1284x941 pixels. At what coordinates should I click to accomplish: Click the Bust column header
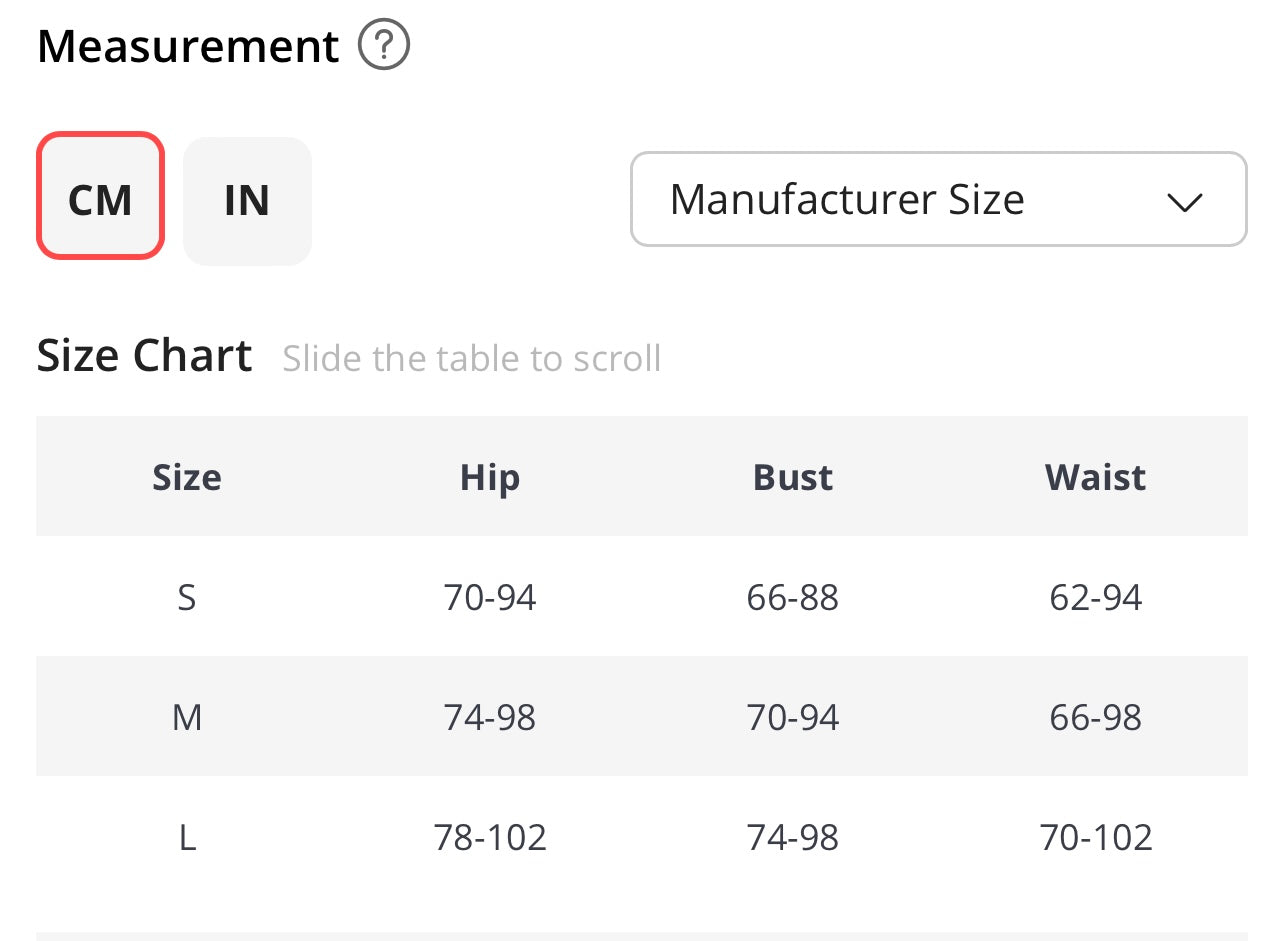[793, 477]
